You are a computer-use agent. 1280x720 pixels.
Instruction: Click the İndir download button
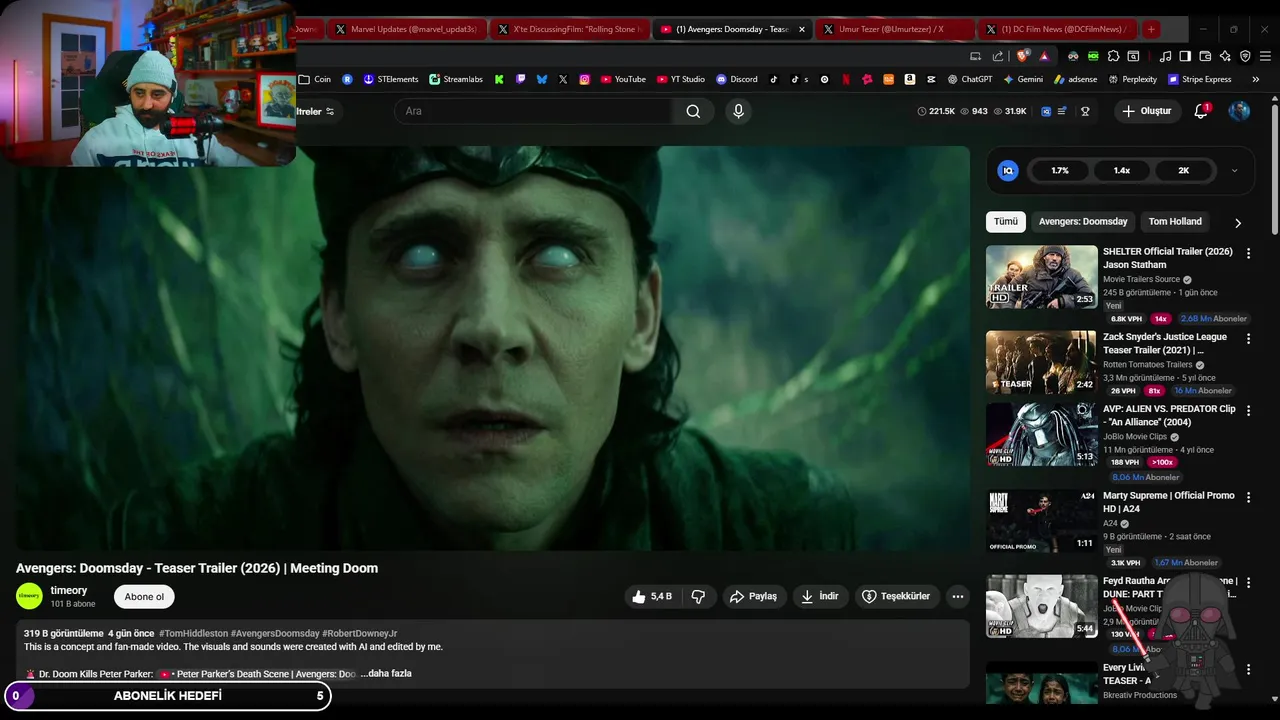[820, 597]
